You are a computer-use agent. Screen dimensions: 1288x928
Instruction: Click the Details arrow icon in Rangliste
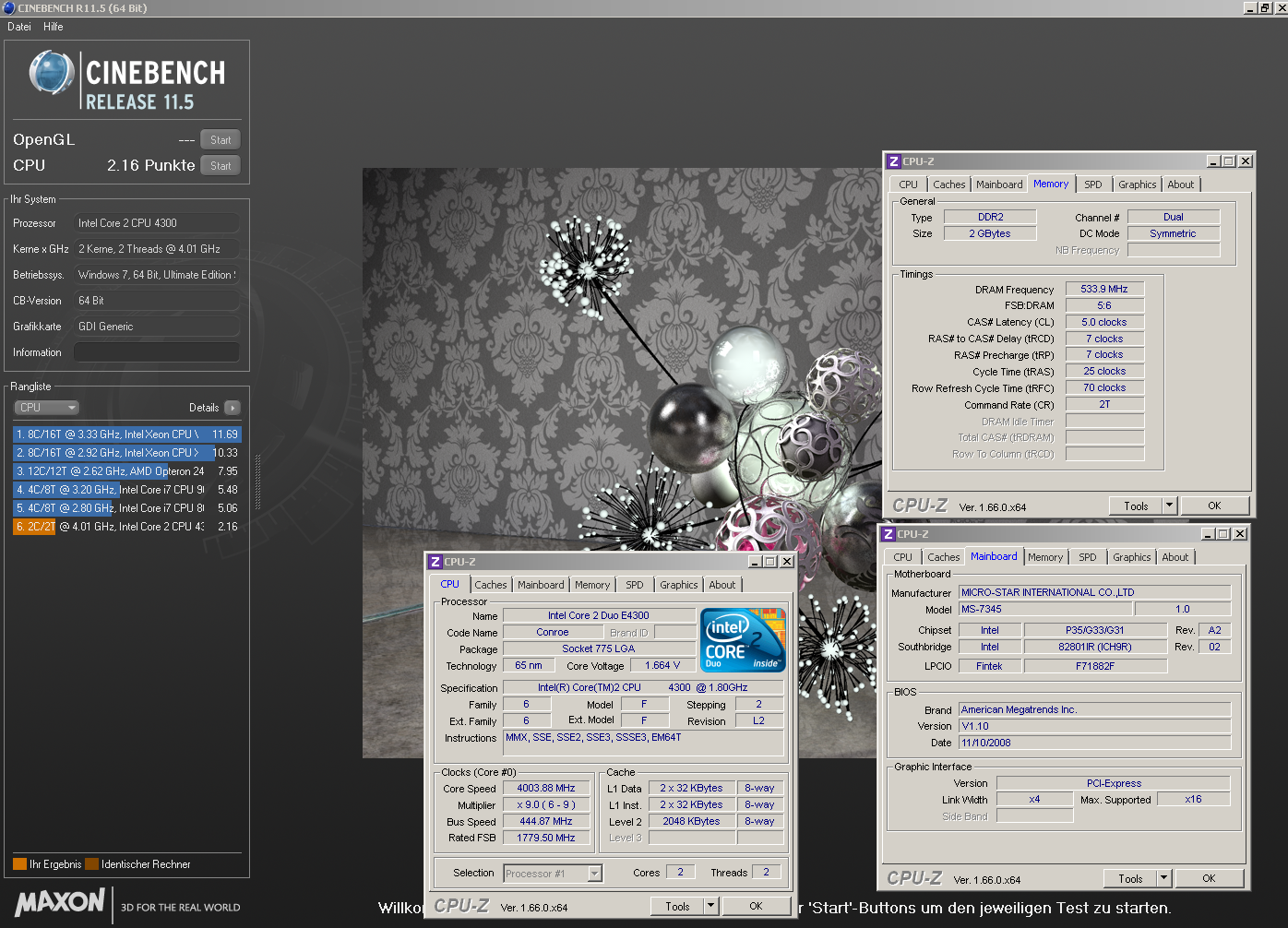[232, 408]
